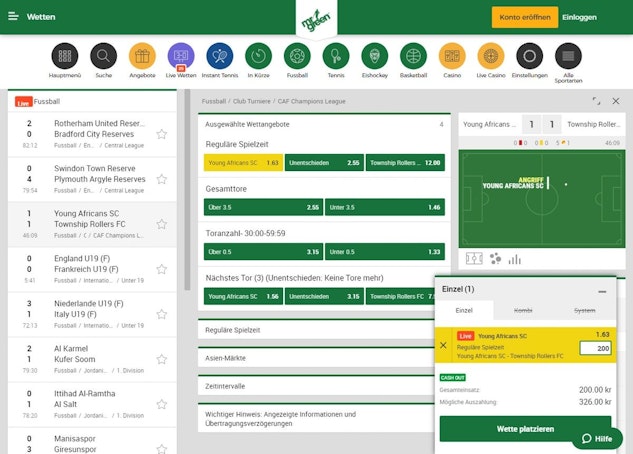Toggle favorite star for Al Karmel match

coord(162,359)
